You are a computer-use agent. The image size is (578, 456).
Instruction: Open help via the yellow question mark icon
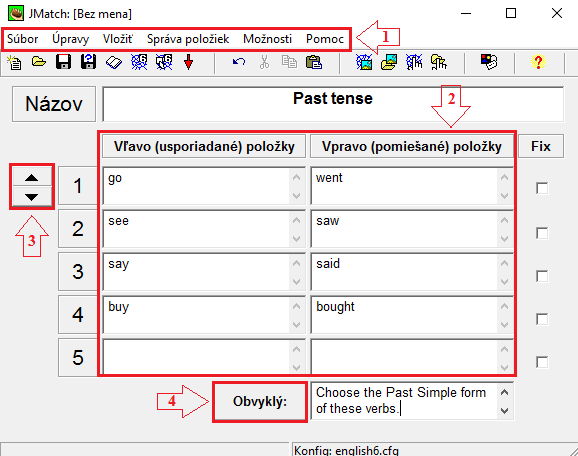pyautogui.click(x=538, y=62)
